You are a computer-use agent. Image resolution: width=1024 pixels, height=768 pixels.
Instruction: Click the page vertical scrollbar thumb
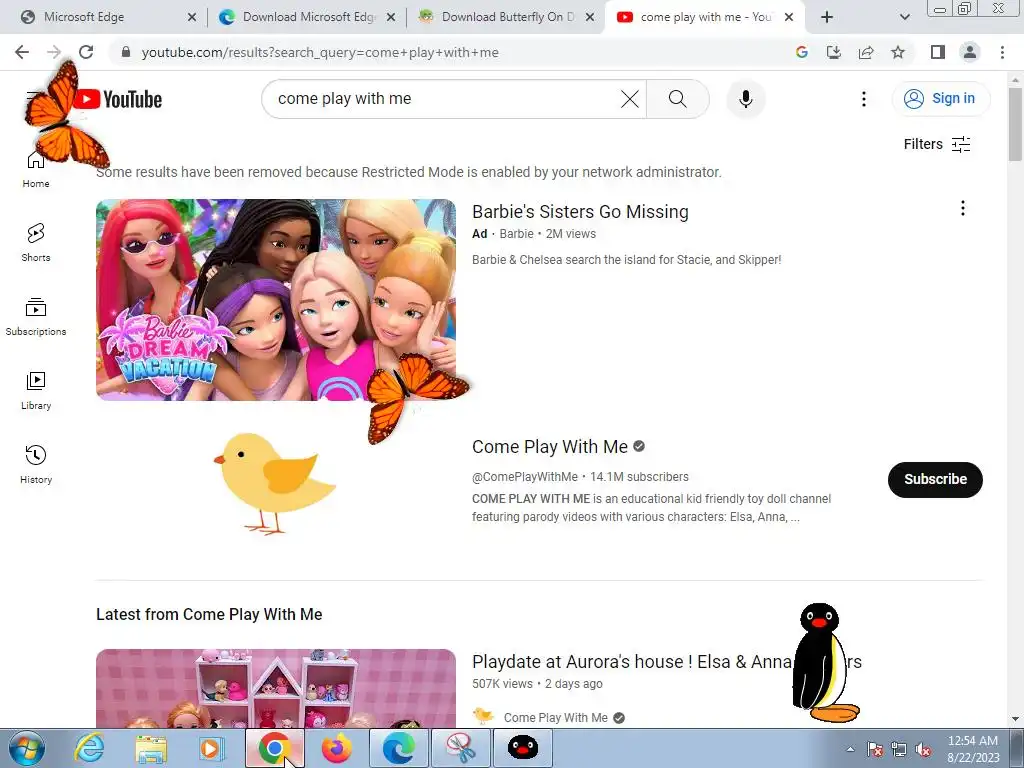click(1015, 124)
